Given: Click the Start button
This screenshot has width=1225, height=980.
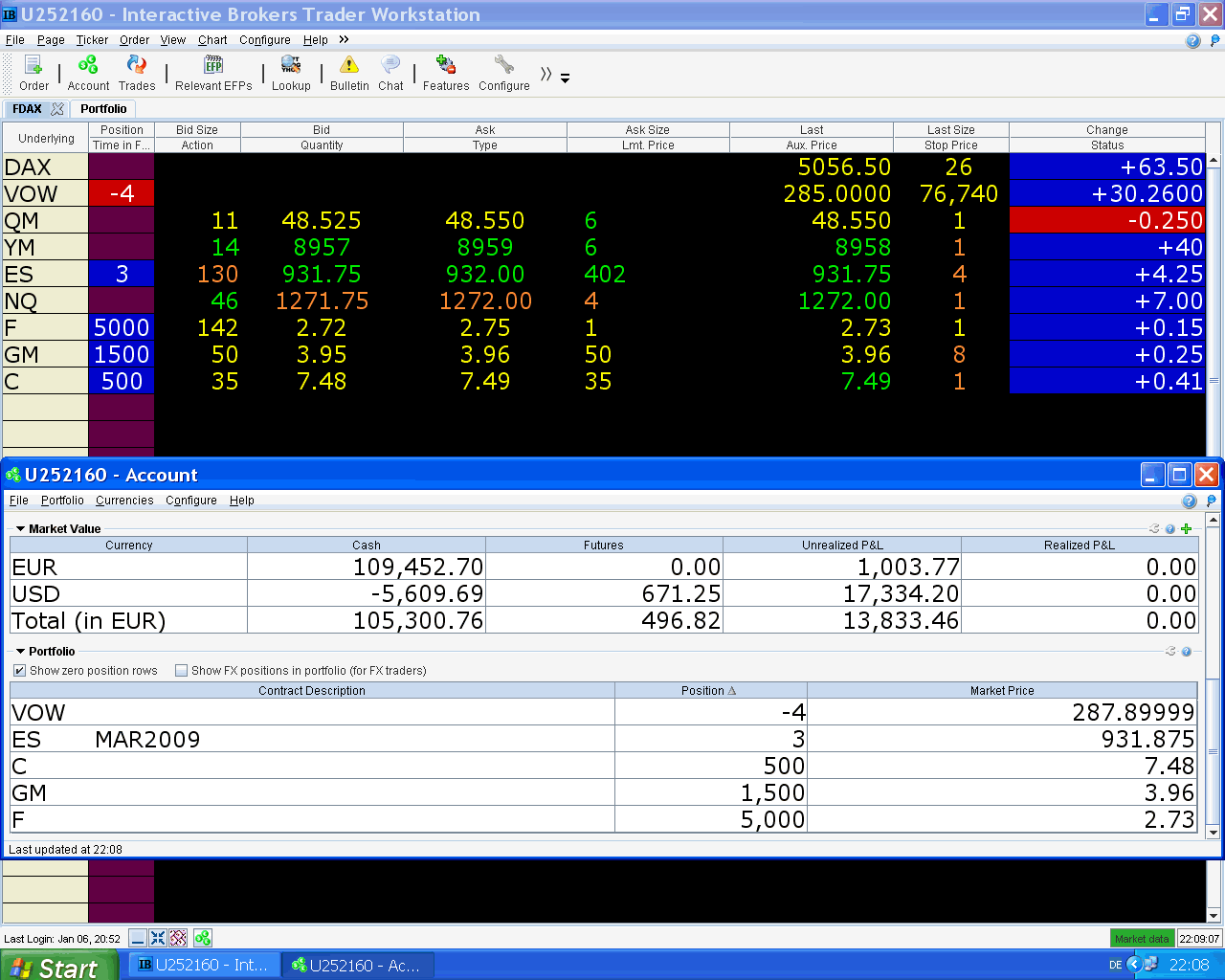Looking at the screenshot, I should (58, 966).
